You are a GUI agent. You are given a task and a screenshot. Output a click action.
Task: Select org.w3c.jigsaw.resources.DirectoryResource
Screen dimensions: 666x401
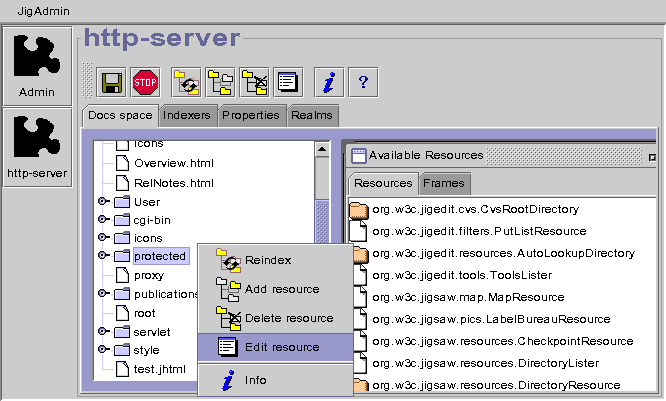pyautogui.click(x=497, y=385)
